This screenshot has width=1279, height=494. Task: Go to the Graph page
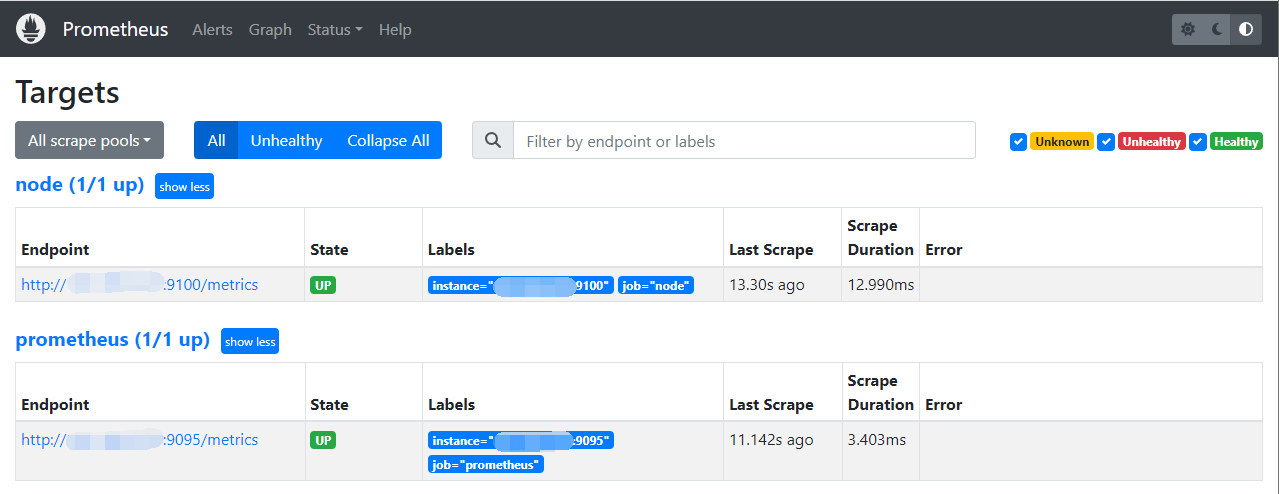click(x=270, y=30)
